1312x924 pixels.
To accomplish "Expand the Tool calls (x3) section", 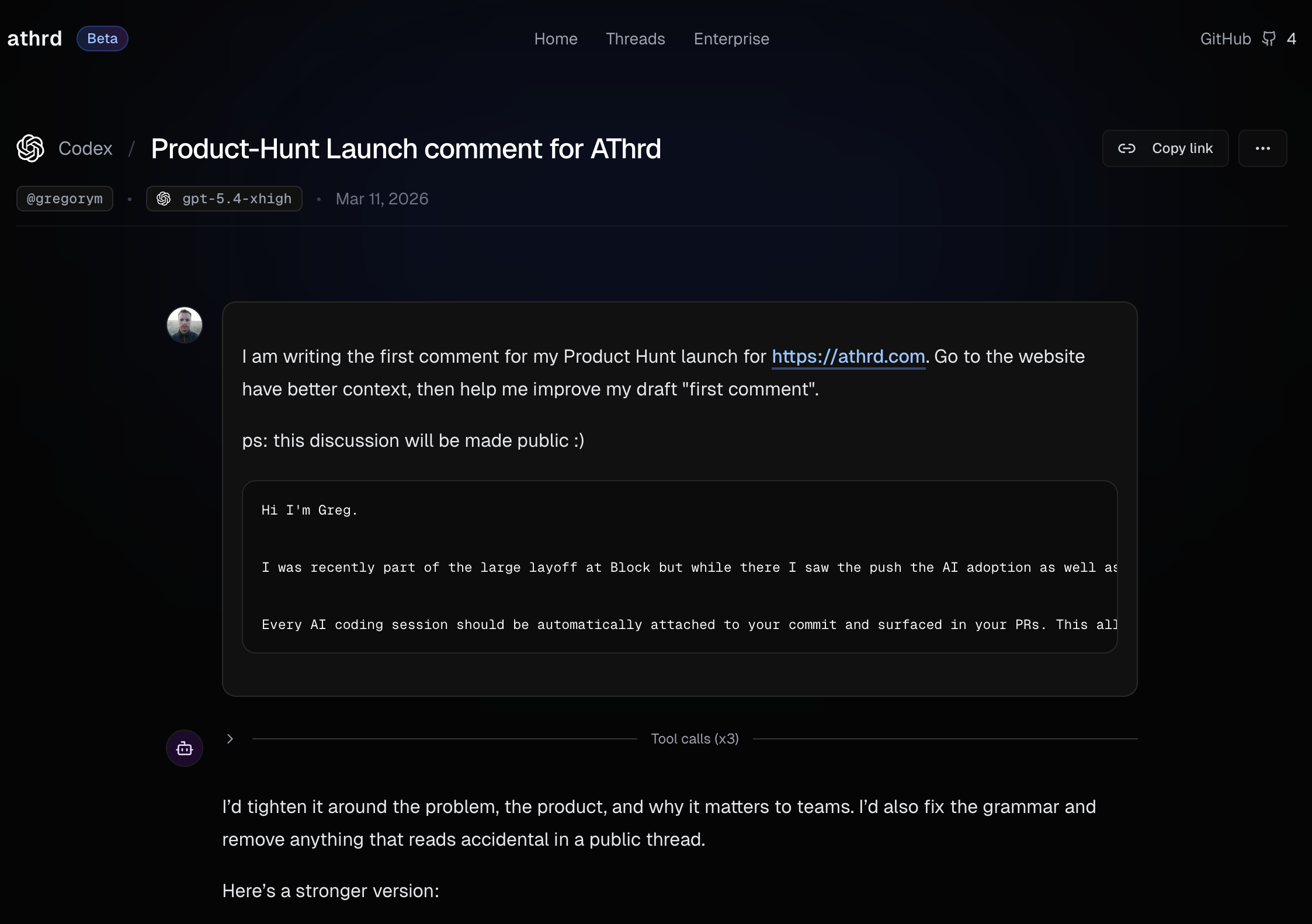I will [694, 738].
